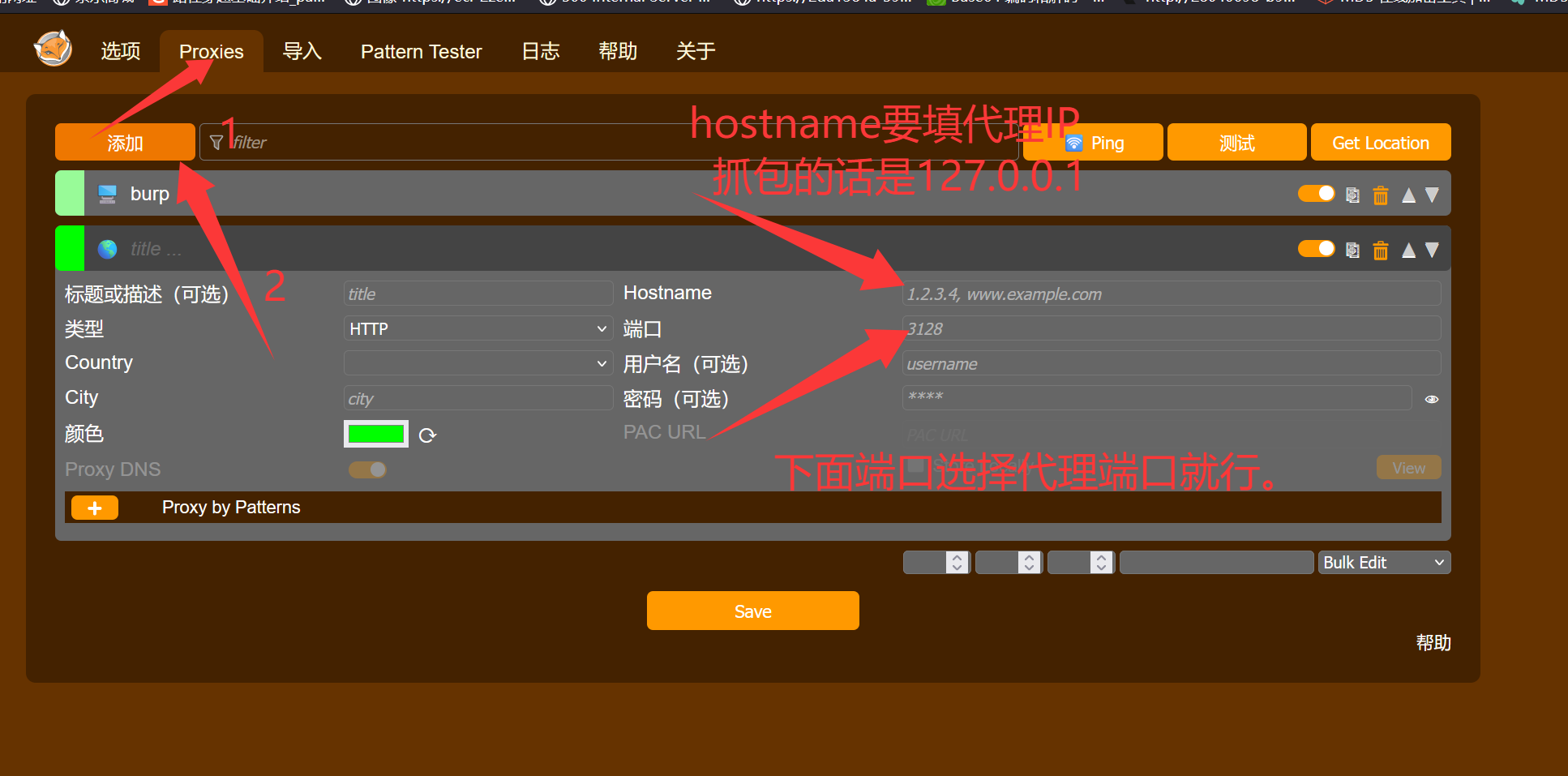This screenshot has height=776, width=1568.
Task: Click the Save button
Action: tap(753, 611)
